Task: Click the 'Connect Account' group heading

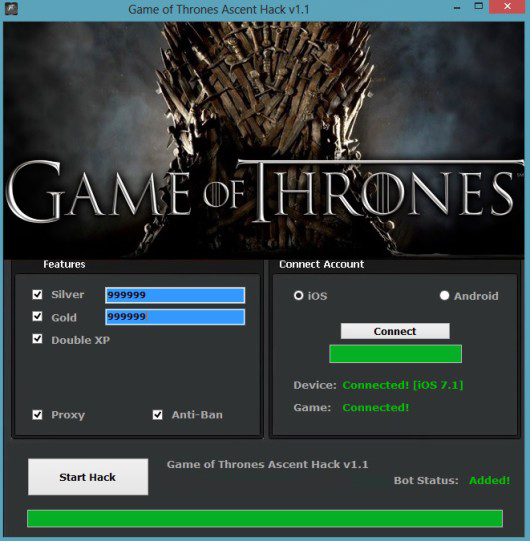Action: tap(322, 264)
